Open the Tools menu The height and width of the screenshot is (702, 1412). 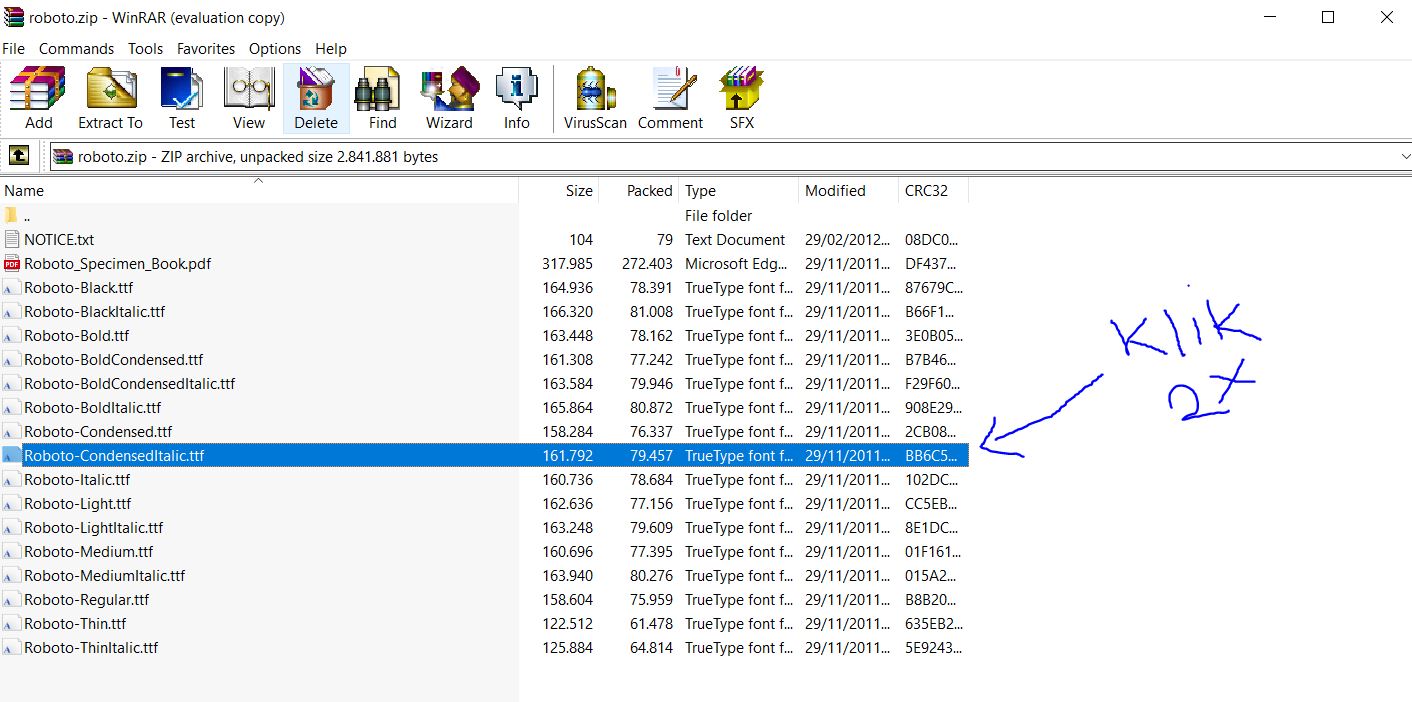click(145, 48)
